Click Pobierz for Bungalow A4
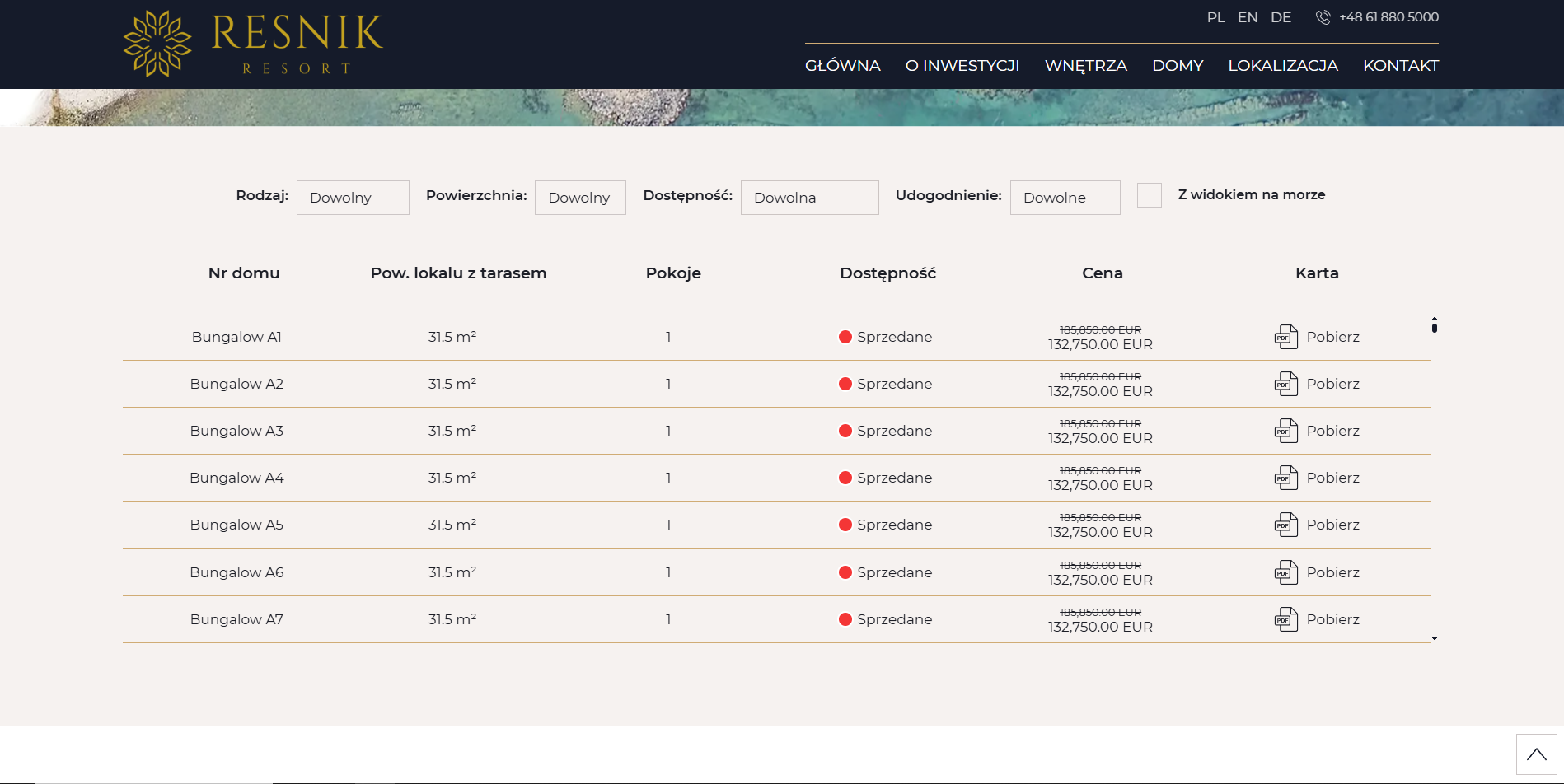The image size is (1564, 784). (x=1333, y=478)
